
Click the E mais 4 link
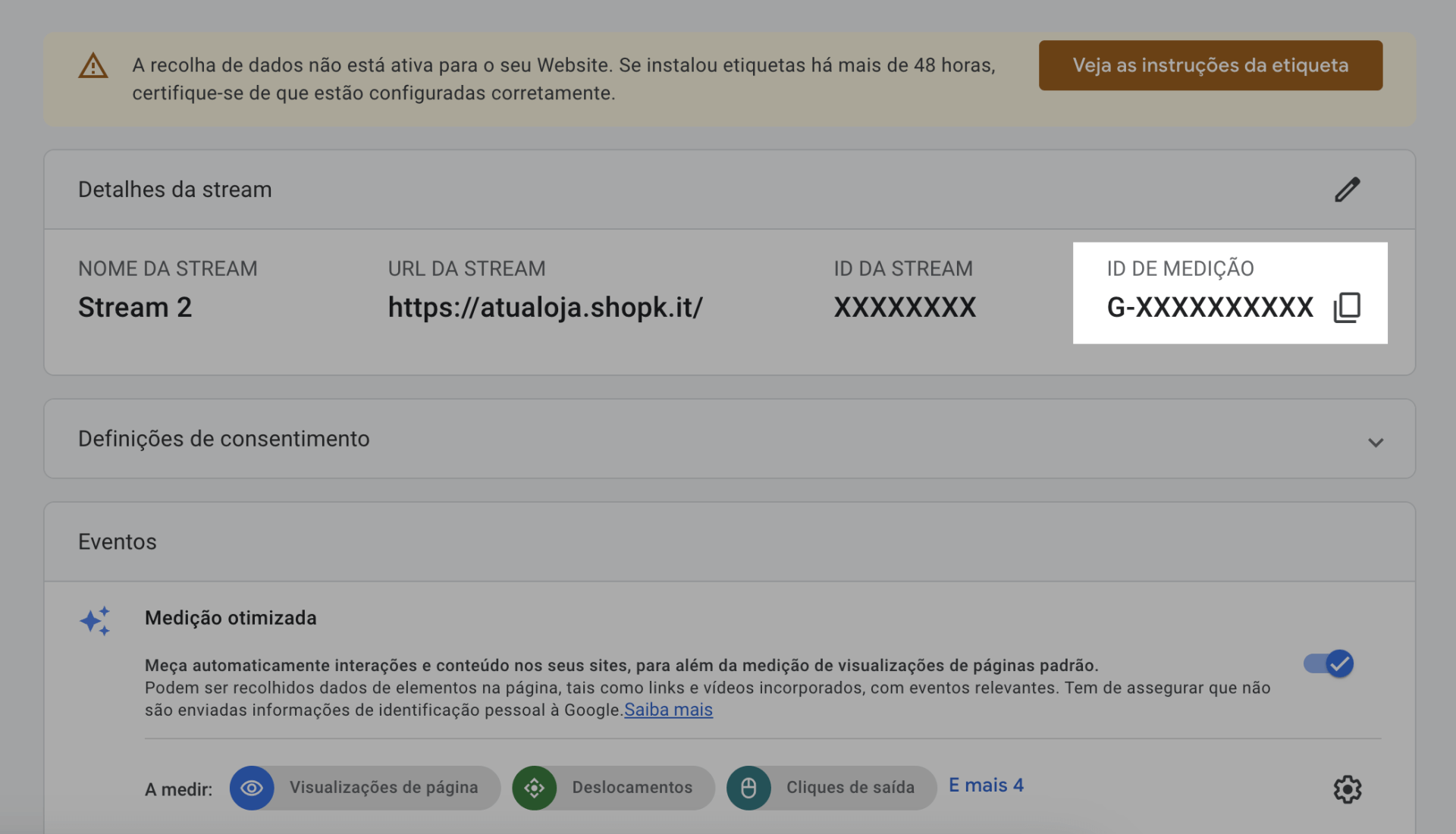tap(986, 785)
